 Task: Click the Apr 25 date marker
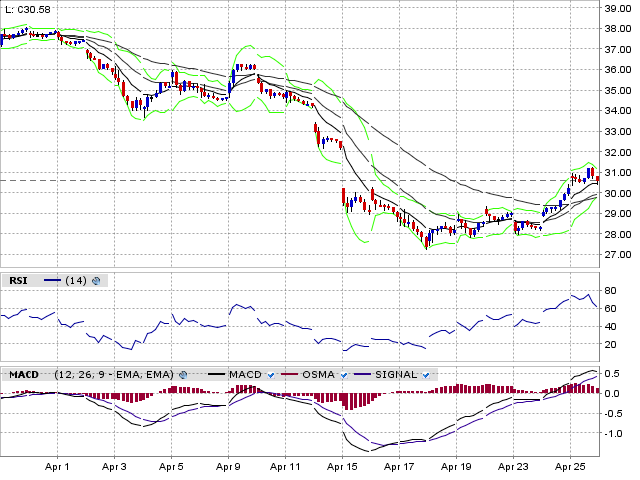(x=571, y=467)
